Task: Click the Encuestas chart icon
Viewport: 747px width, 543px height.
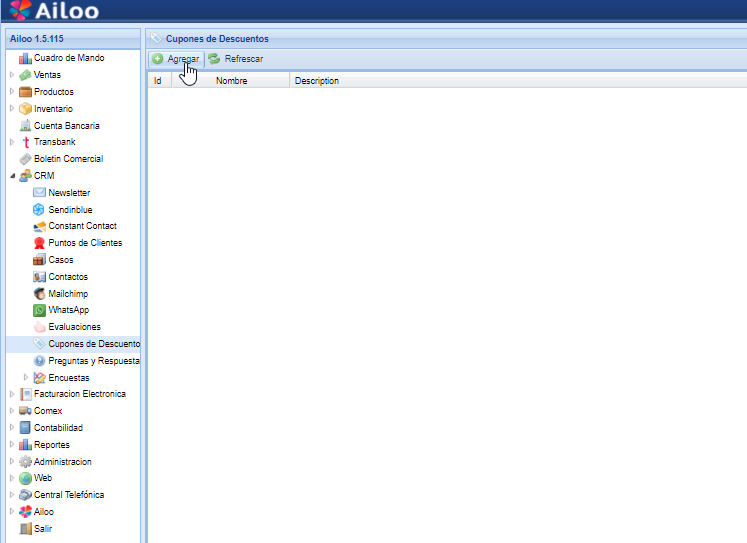Action: pyautogui.click(x=40, y=378)
